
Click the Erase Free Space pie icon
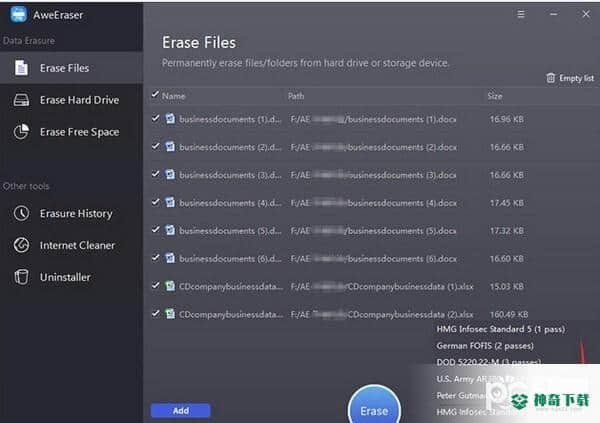coord(21,132)
